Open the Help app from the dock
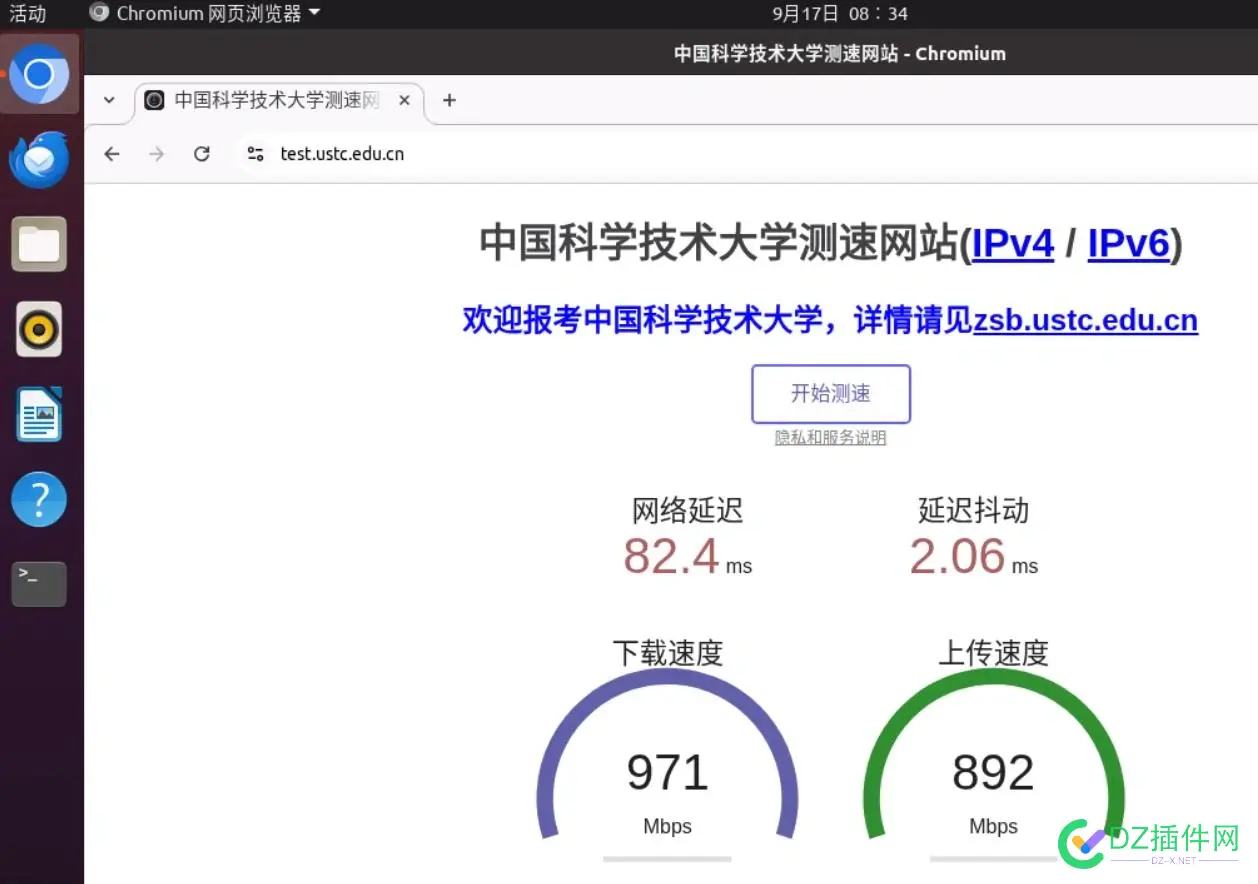1258x884 pixels. 38,499
